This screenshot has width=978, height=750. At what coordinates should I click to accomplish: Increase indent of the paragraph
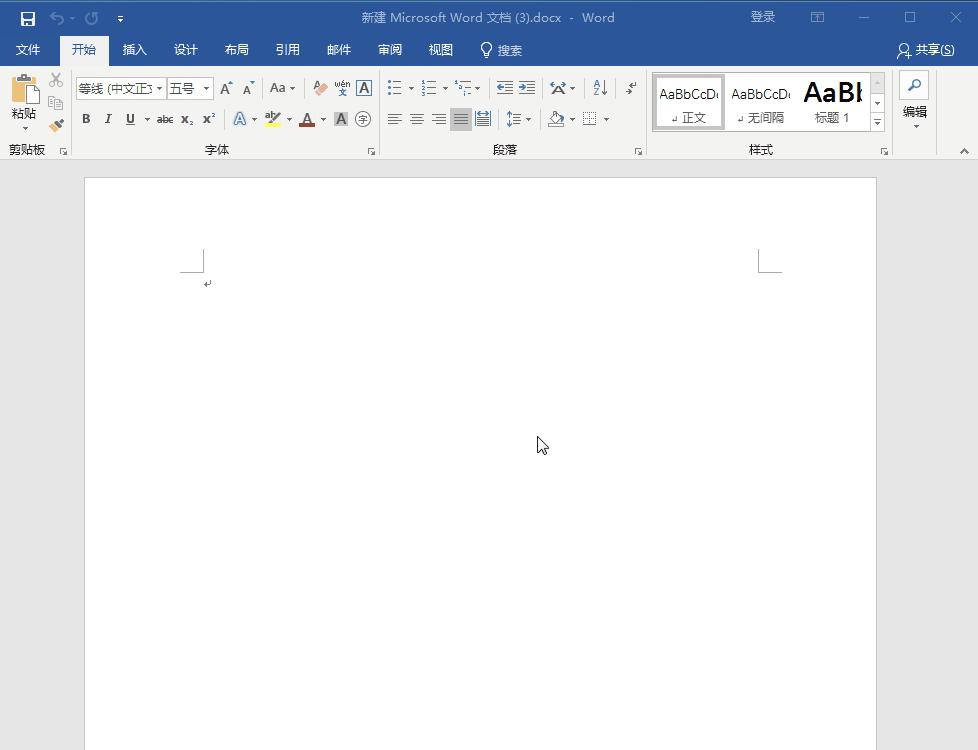(x=527, y=88)
